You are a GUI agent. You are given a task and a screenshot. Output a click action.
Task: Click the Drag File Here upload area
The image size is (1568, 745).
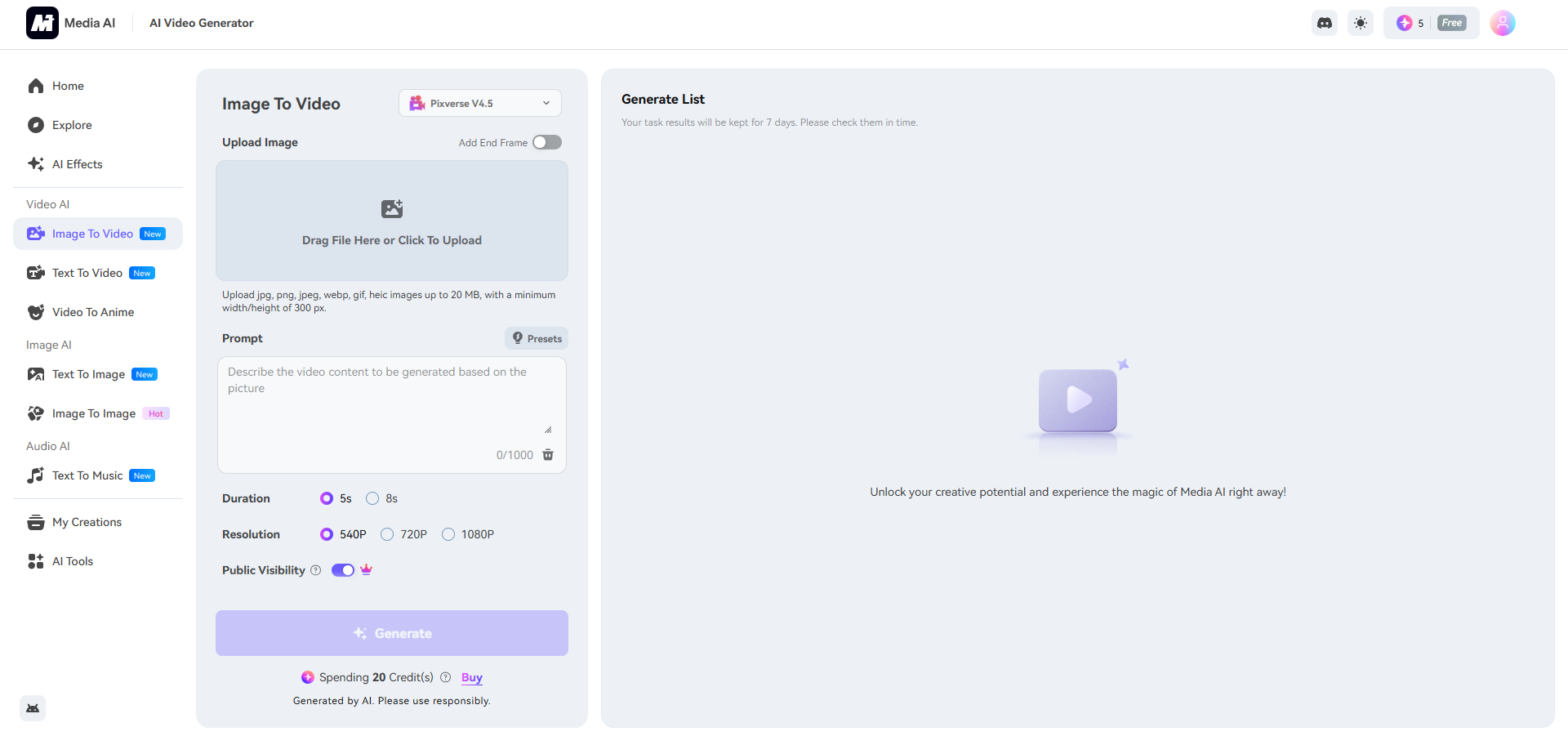[392, 221]
